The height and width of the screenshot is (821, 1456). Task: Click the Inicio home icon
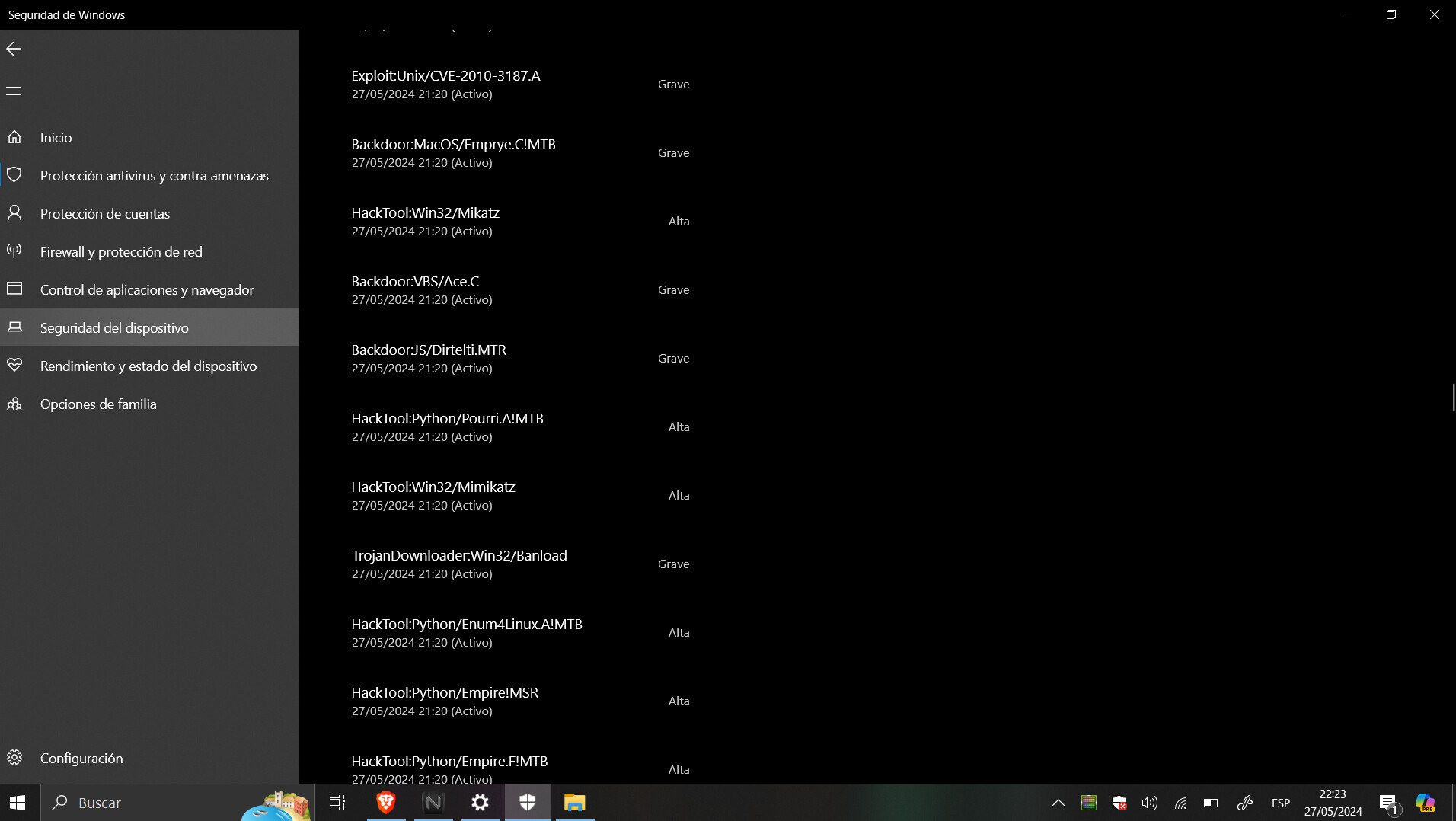pos(14,137)
